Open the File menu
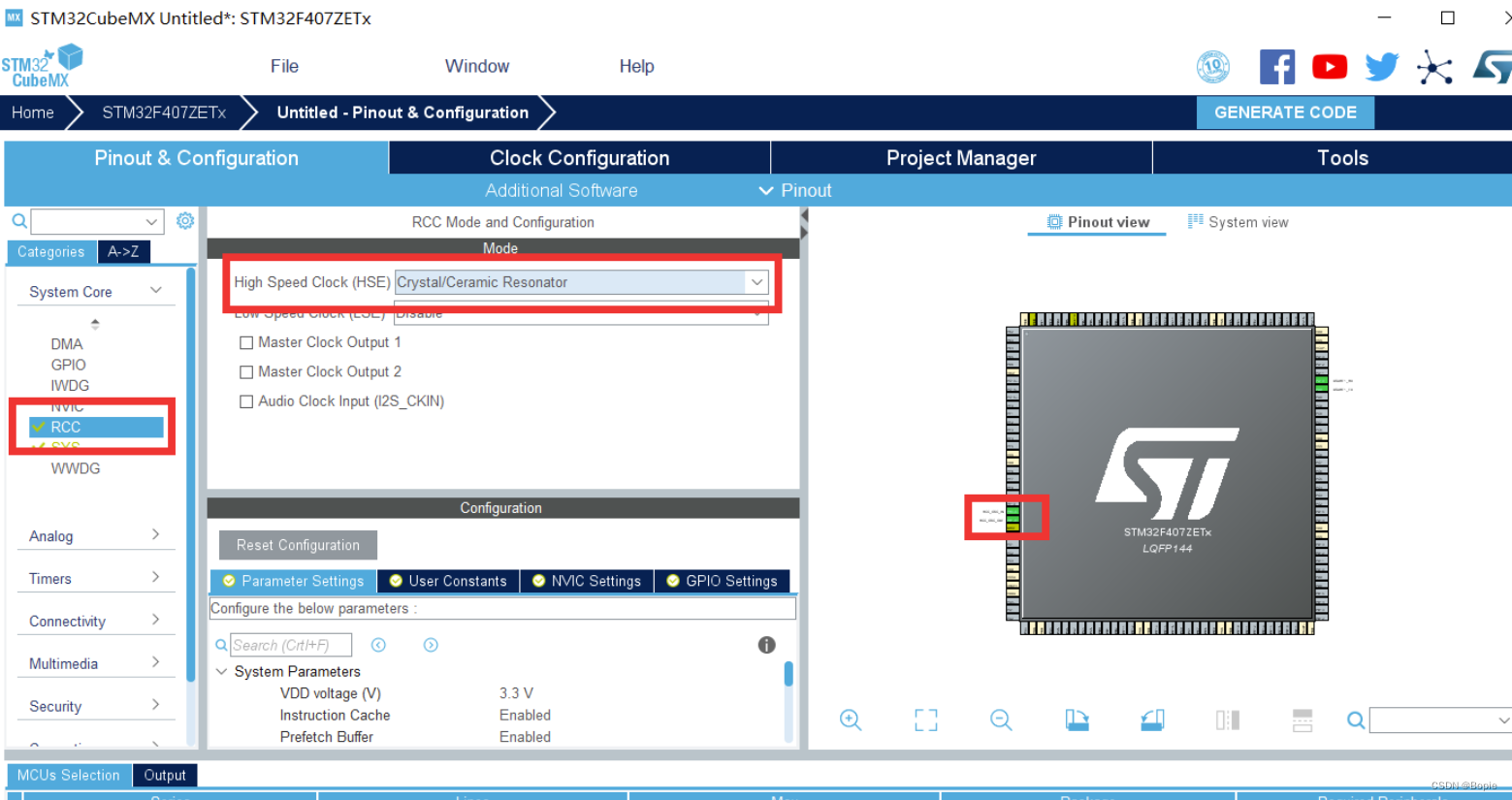This screenshot has height=800, width=1512. [x=284, y=66]
